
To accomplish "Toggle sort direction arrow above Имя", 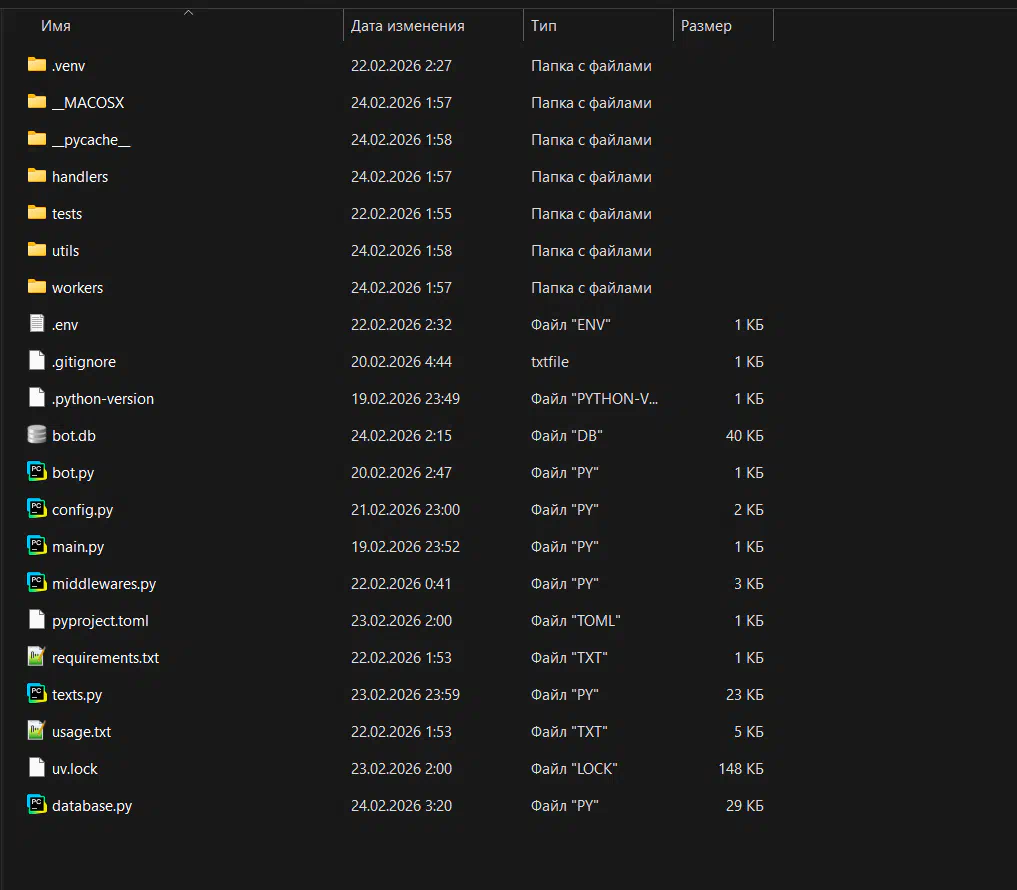I will [189, 12].
